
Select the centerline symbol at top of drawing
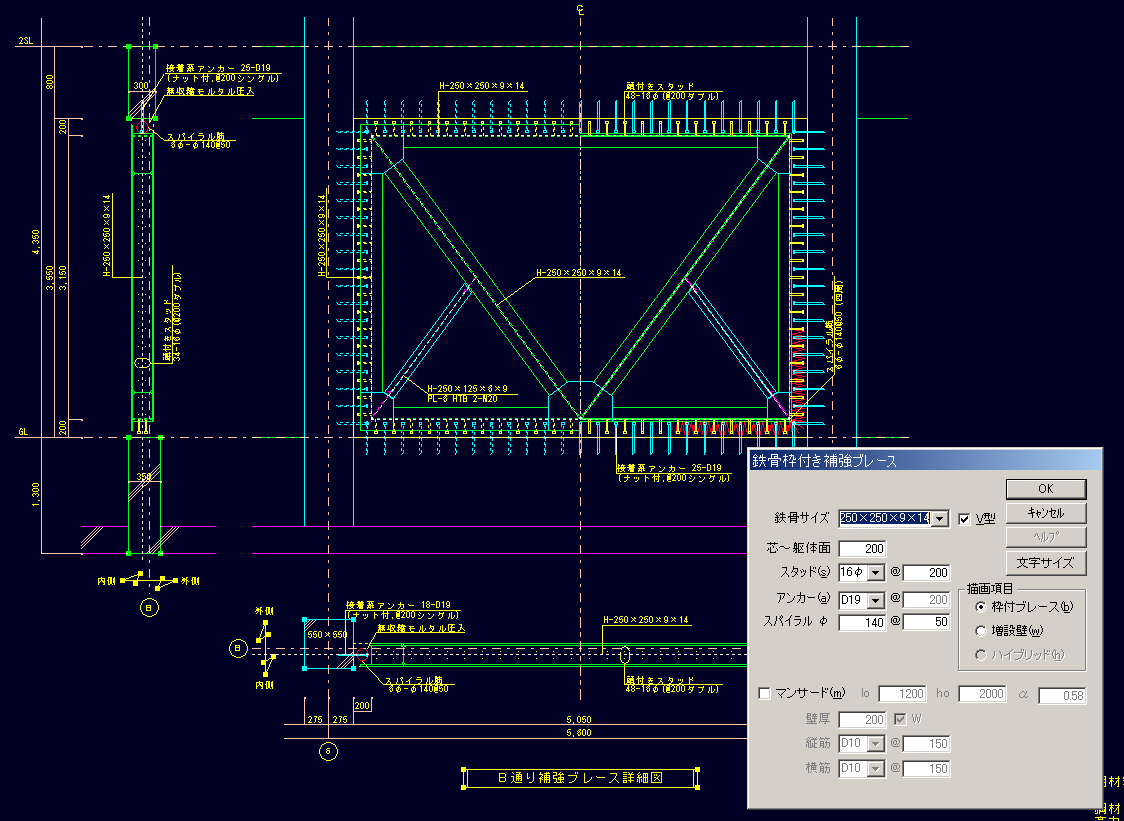coord(580,10)
